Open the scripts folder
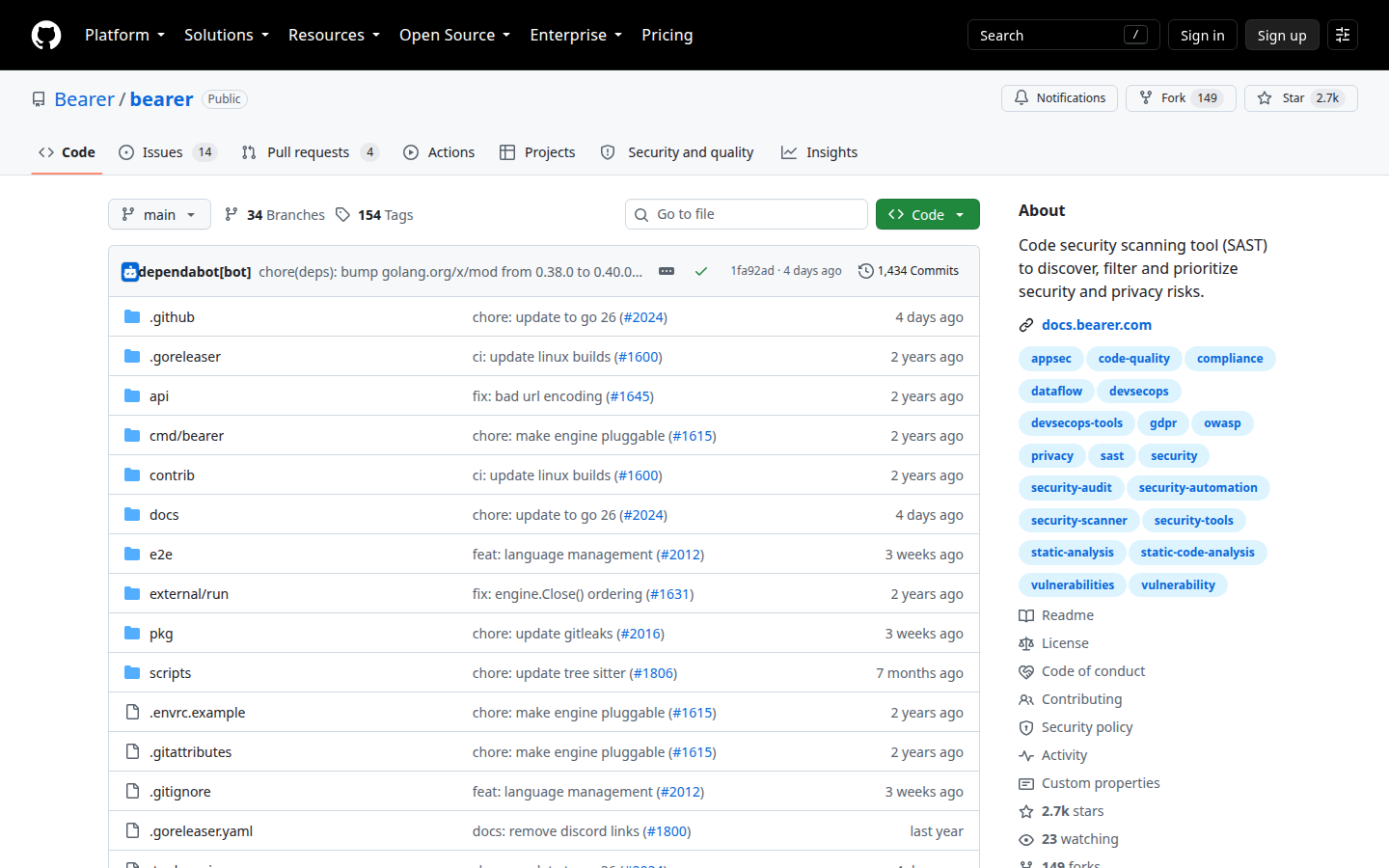 tap(170, 673)
